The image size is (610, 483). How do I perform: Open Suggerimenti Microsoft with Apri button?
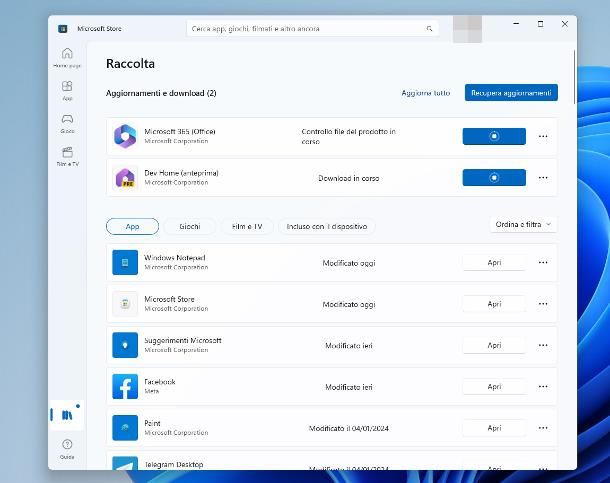tap(494, 345)
